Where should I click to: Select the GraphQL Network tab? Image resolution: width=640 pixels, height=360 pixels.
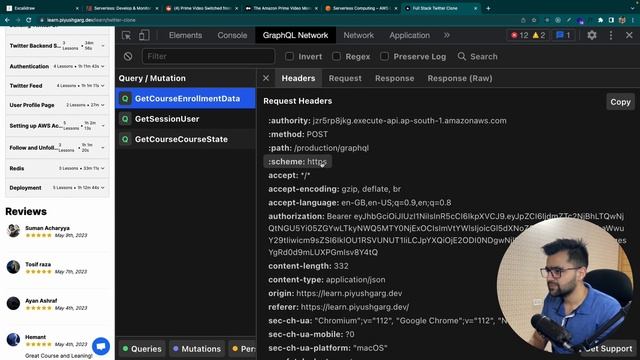pyautogui.click(x=295, y=36)
